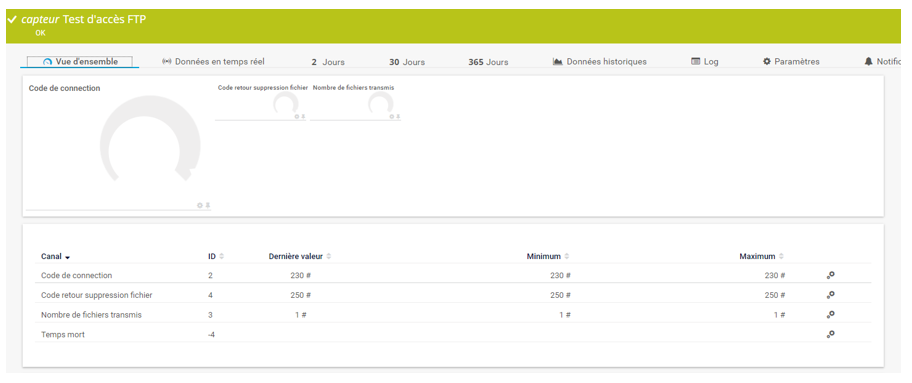912x383 pixels.
Task: Select Code retour suppression fichier channel in table
Action: point(97,295)
